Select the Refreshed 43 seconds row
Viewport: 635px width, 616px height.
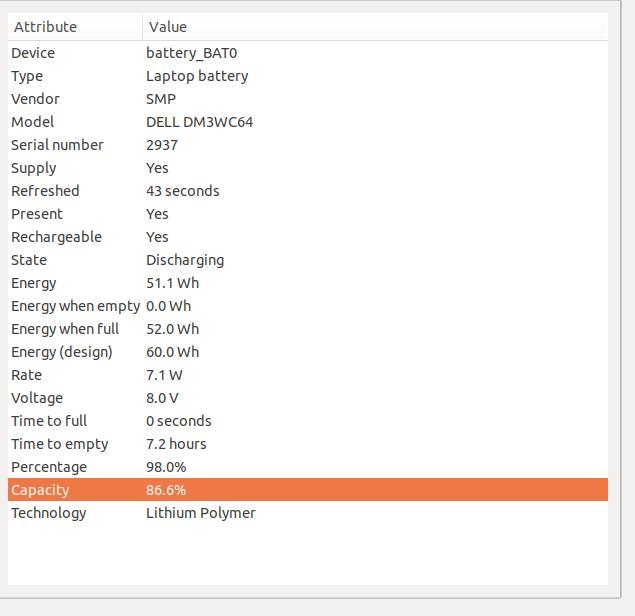[x=308, y=191]
